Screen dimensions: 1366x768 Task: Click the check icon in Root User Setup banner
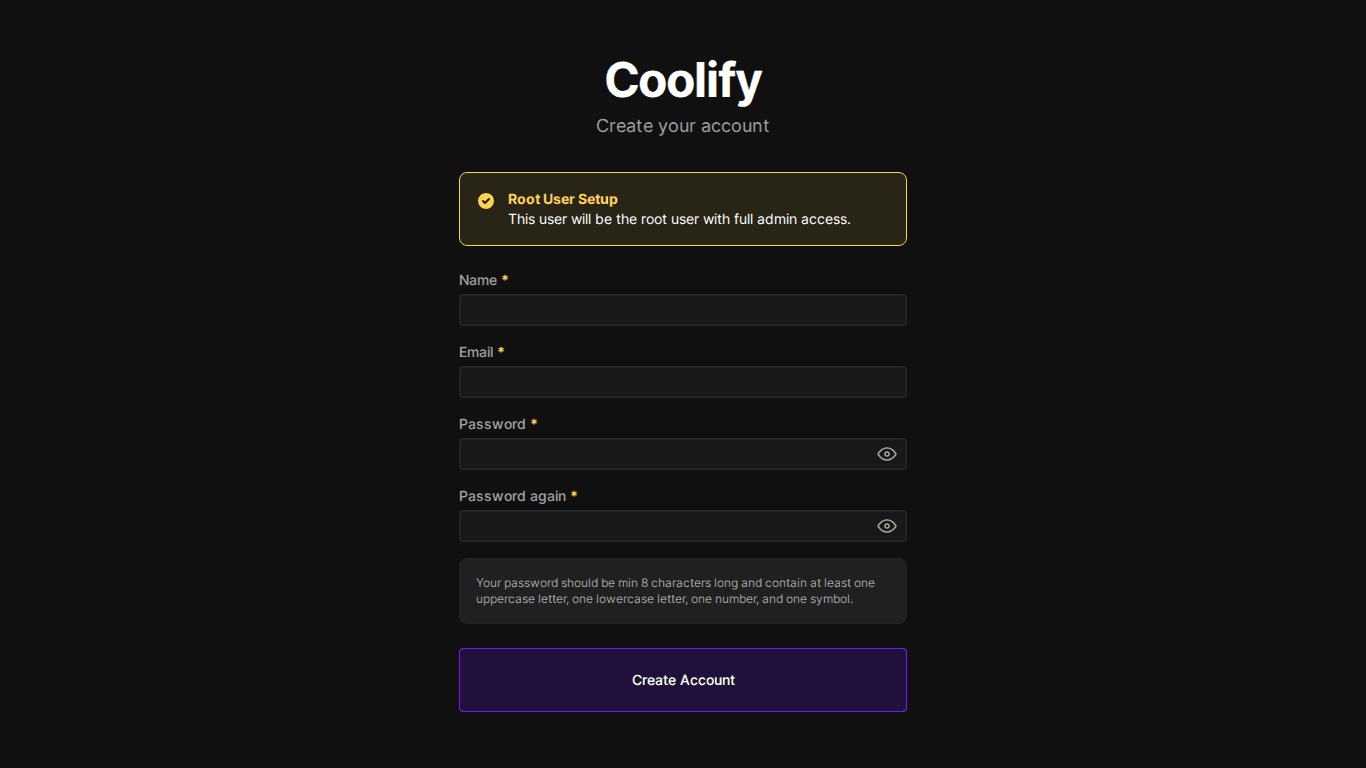pos(486,200)
